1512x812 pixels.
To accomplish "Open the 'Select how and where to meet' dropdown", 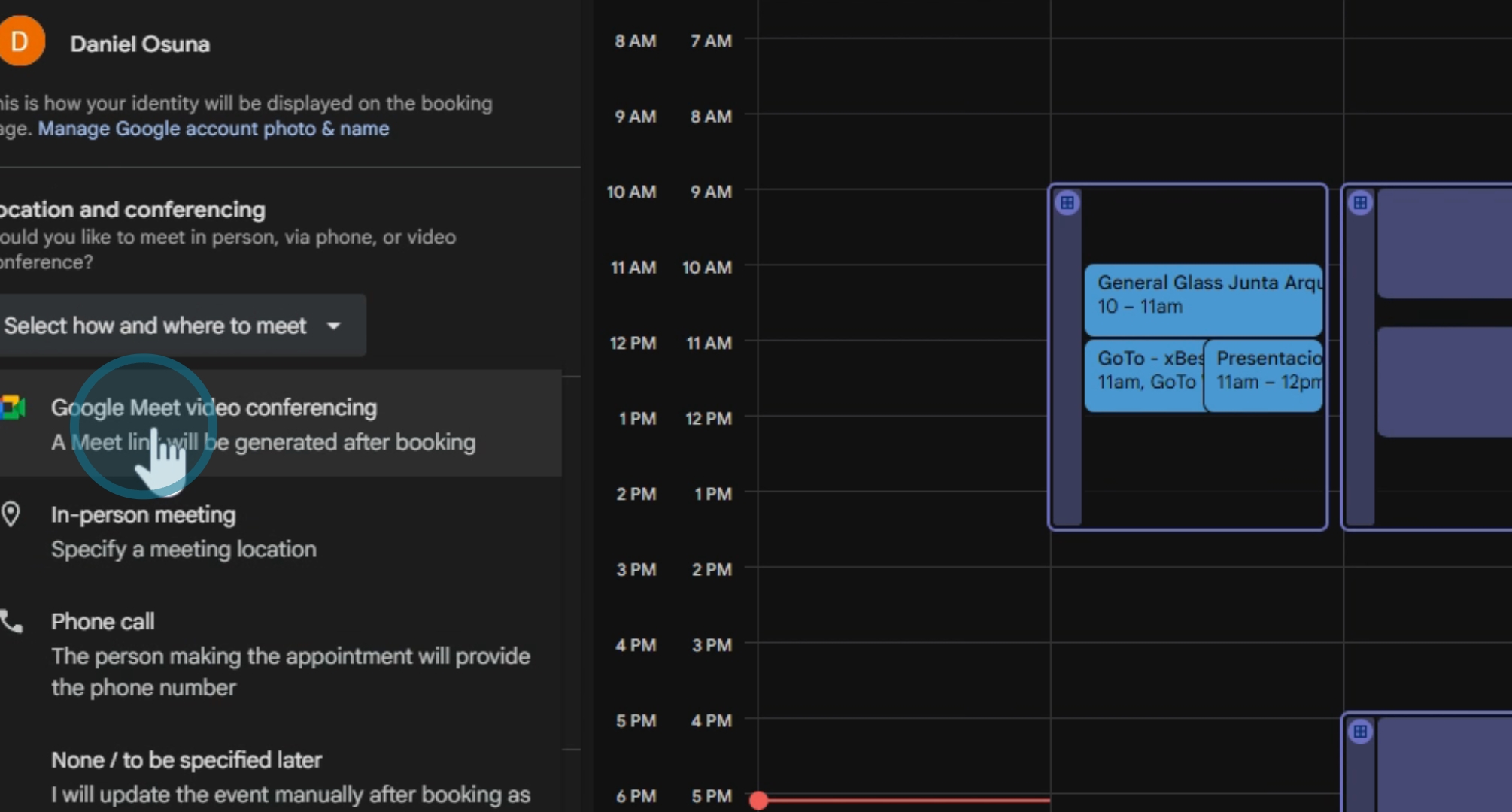I will tap(183, 326).
